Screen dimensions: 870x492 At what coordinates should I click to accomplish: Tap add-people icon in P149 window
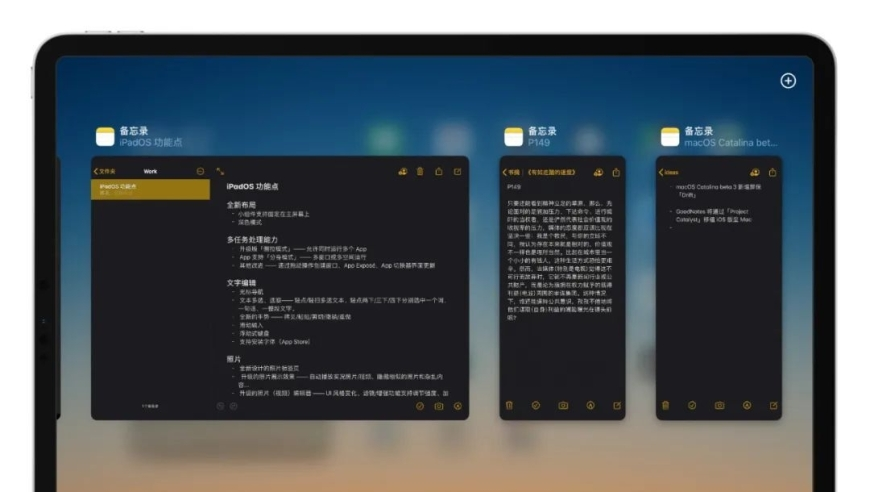pyautogui.click(x=598, y=173)
